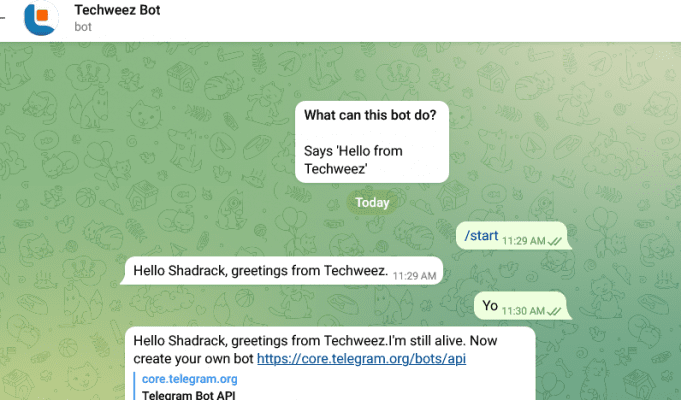Open the core.telegram.org link preview title
681x400 pixels.
(x=190, y=379)
